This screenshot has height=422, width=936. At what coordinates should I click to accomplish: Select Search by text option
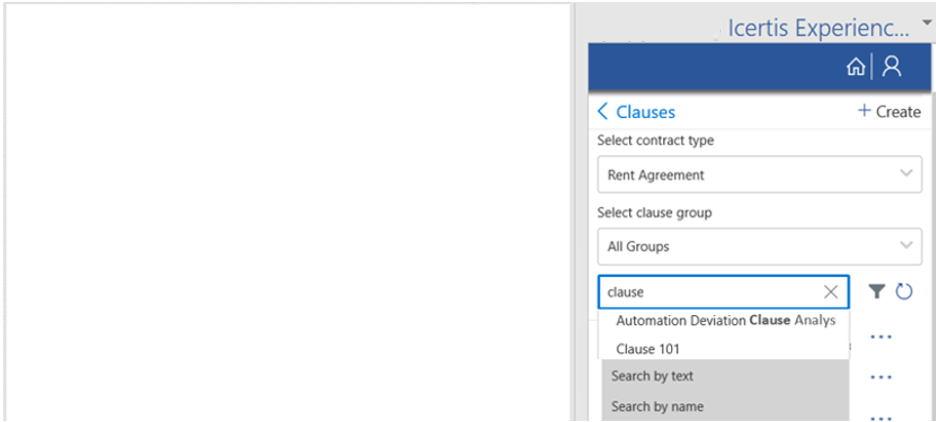pyautogui.click(x=652, y=376)
